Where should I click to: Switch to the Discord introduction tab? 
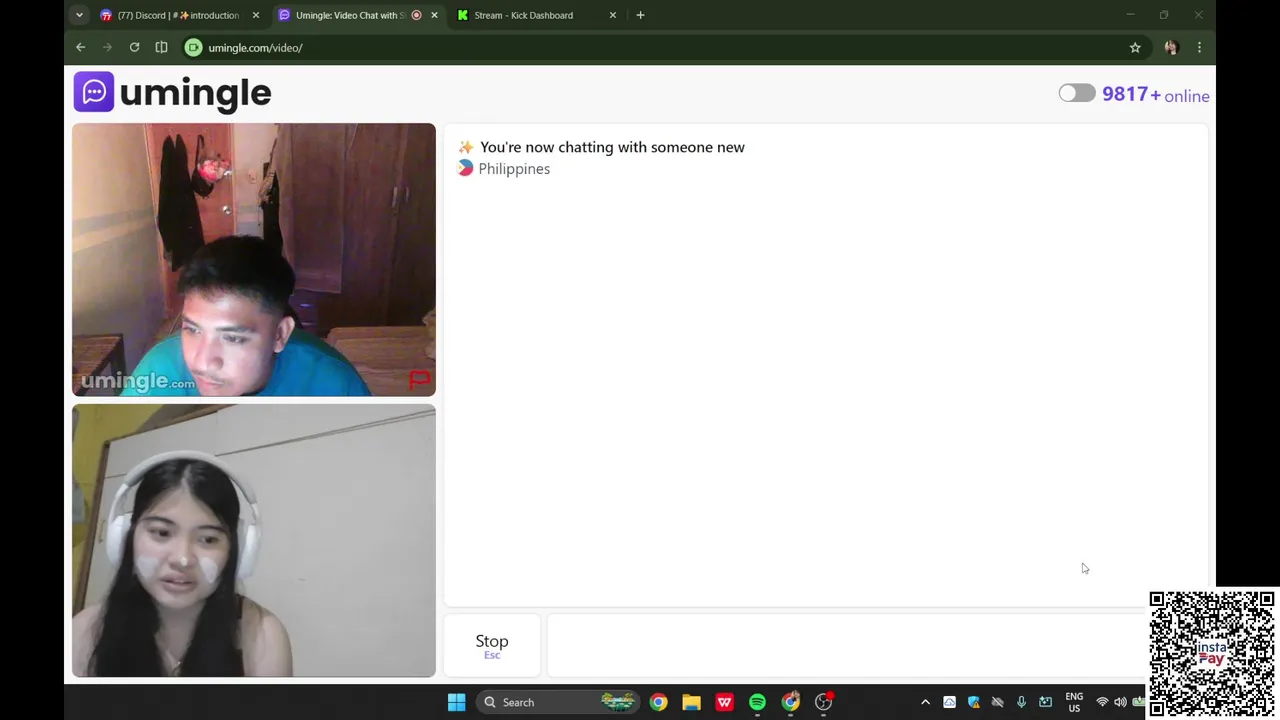pyautogui.click(x=178, y=15)
